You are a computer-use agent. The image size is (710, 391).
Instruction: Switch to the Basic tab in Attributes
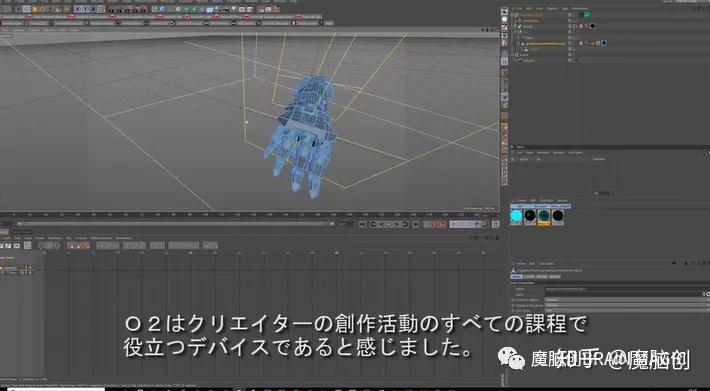coord(517,277)
